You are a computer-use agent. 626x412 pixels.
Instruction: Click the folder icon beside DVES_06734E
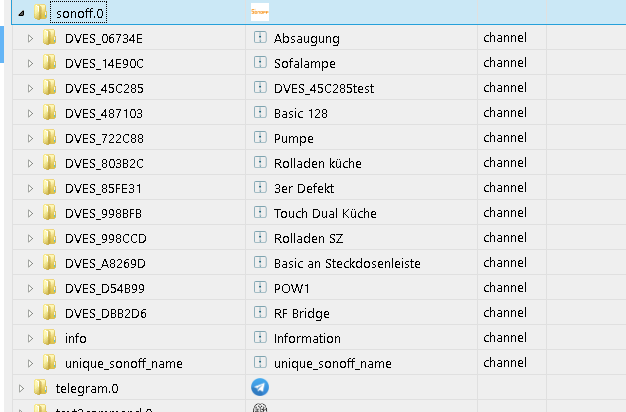(50, 38)
